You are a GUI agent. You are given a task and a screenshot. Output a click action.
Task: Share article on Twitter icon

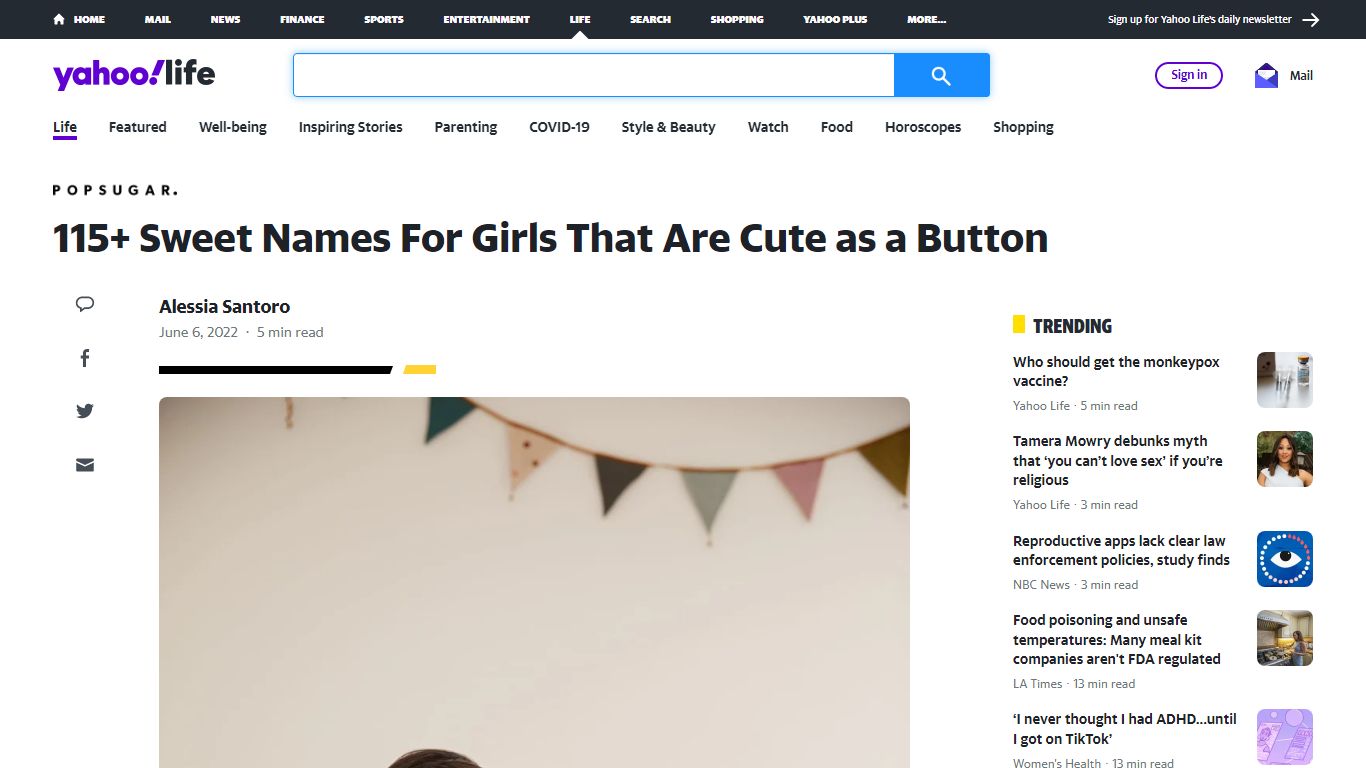[85, 411]
